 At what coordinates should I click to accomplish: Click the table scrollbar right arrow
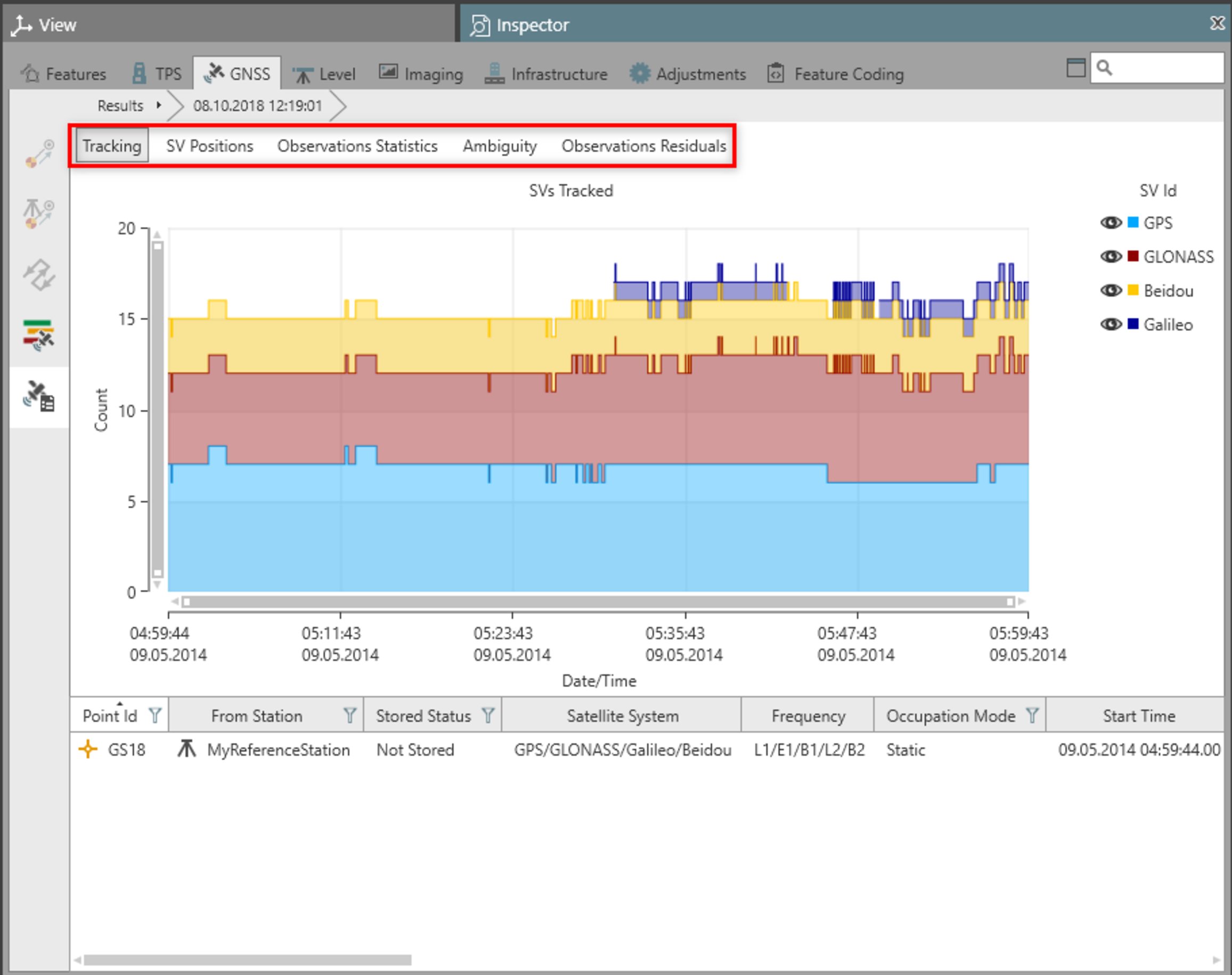coord(1217,960)
